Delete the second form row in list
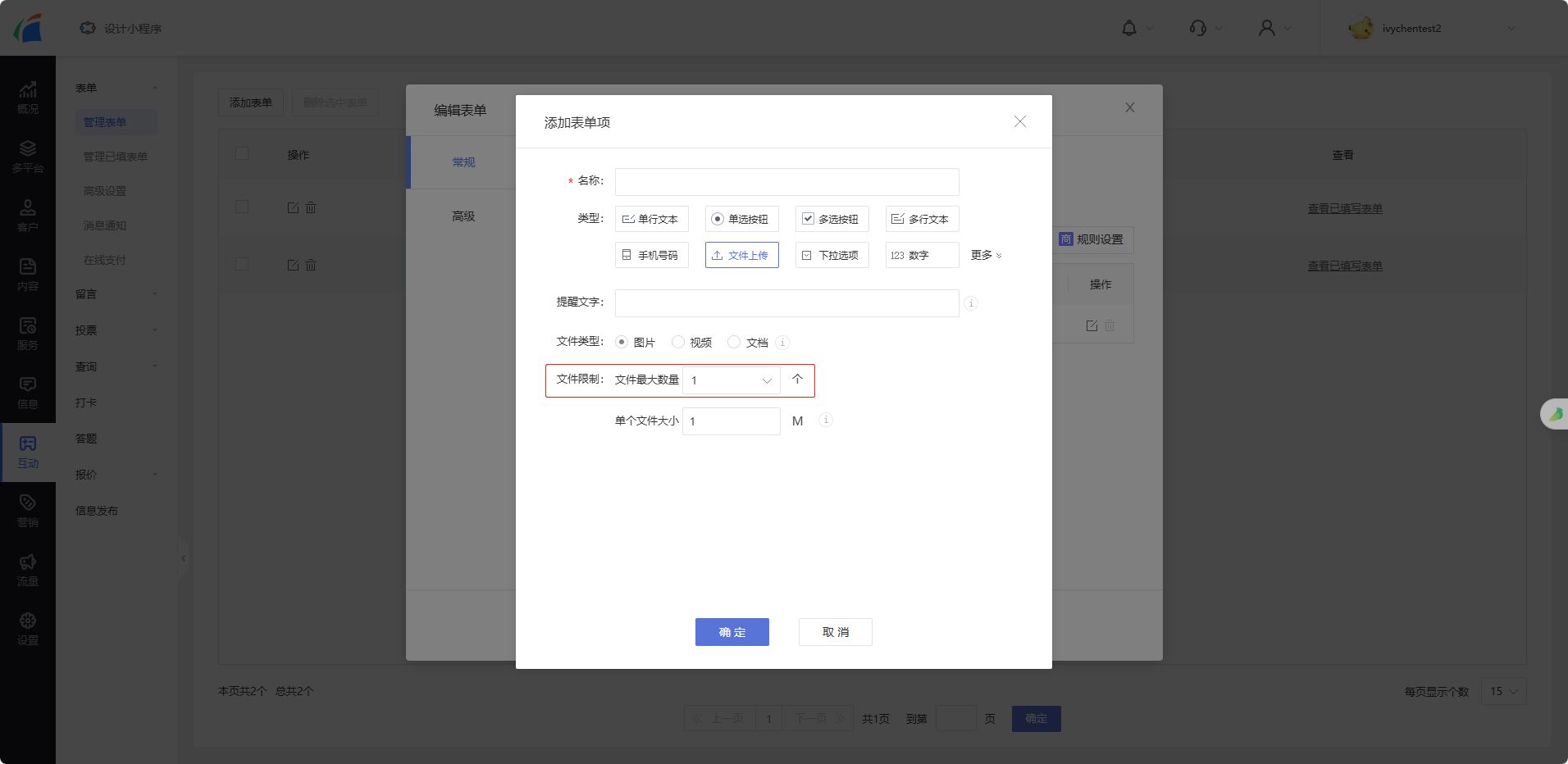Screen dimensions: 1568x764 coord(311,265)
